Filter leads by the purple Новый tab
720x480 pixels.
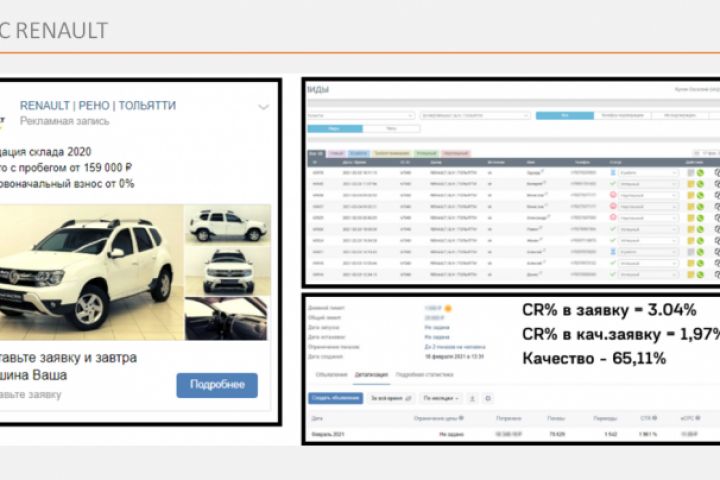coord(337,153)
